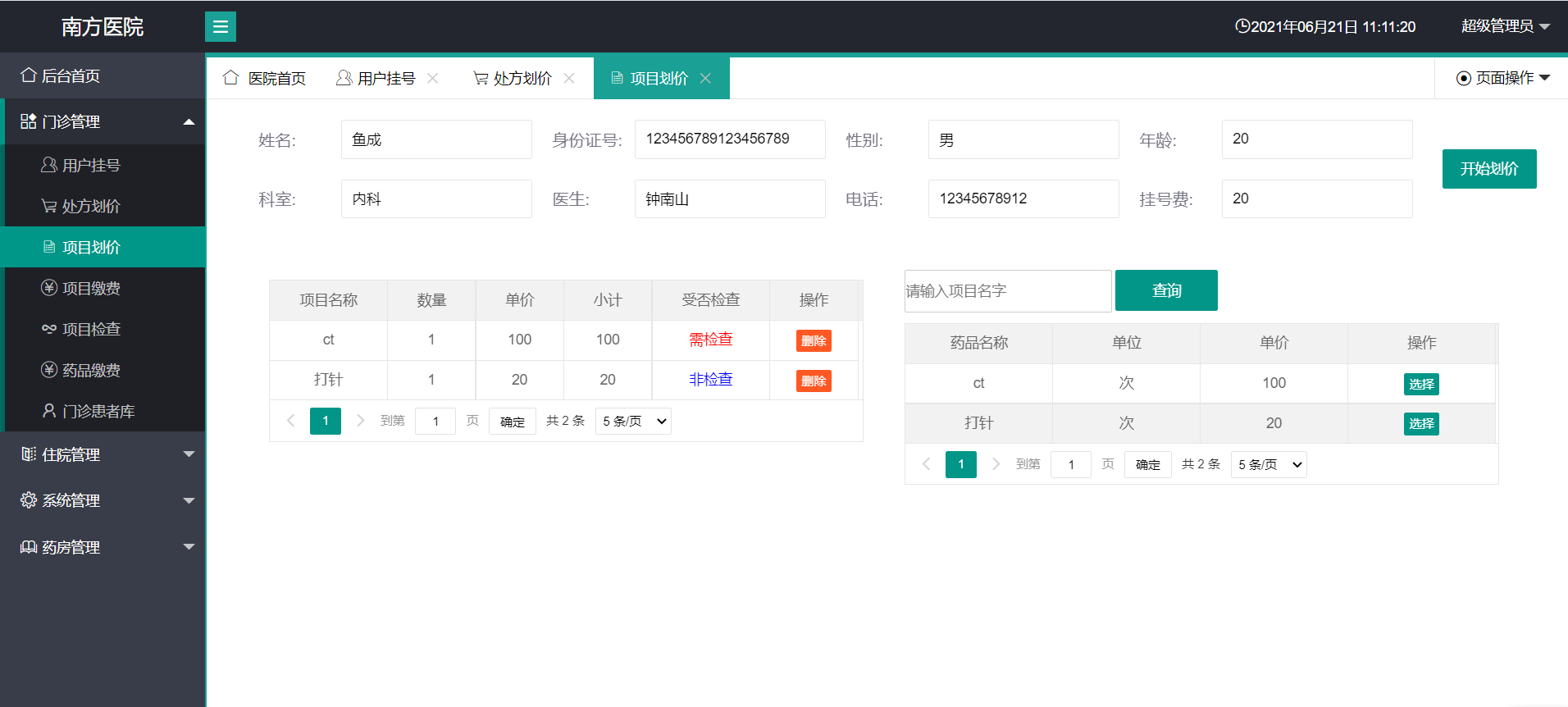This screenshot has height=707, width=1568.
Task: Click the 身份证号 input field
Action: coord(730,139)
